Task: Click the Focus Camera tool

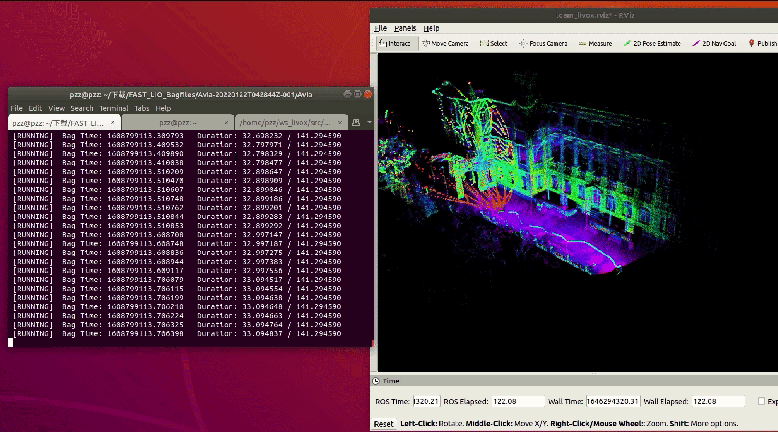Action: click(x=543, y=44)
